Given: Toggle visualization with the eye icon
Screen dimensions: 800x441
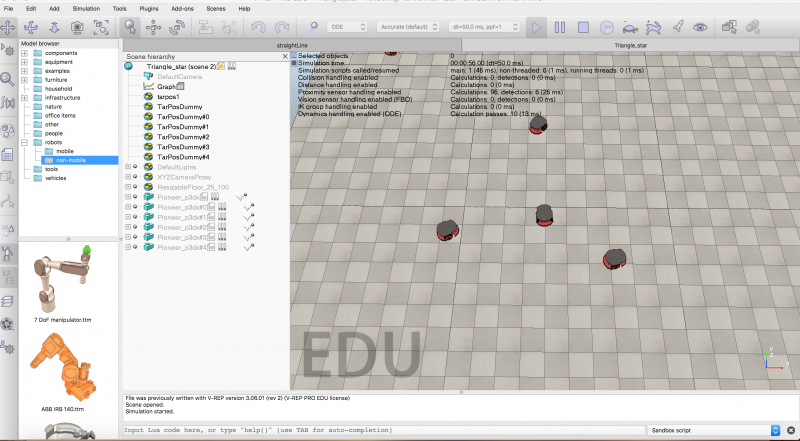Looking at the screenshot, I should 701,27.
